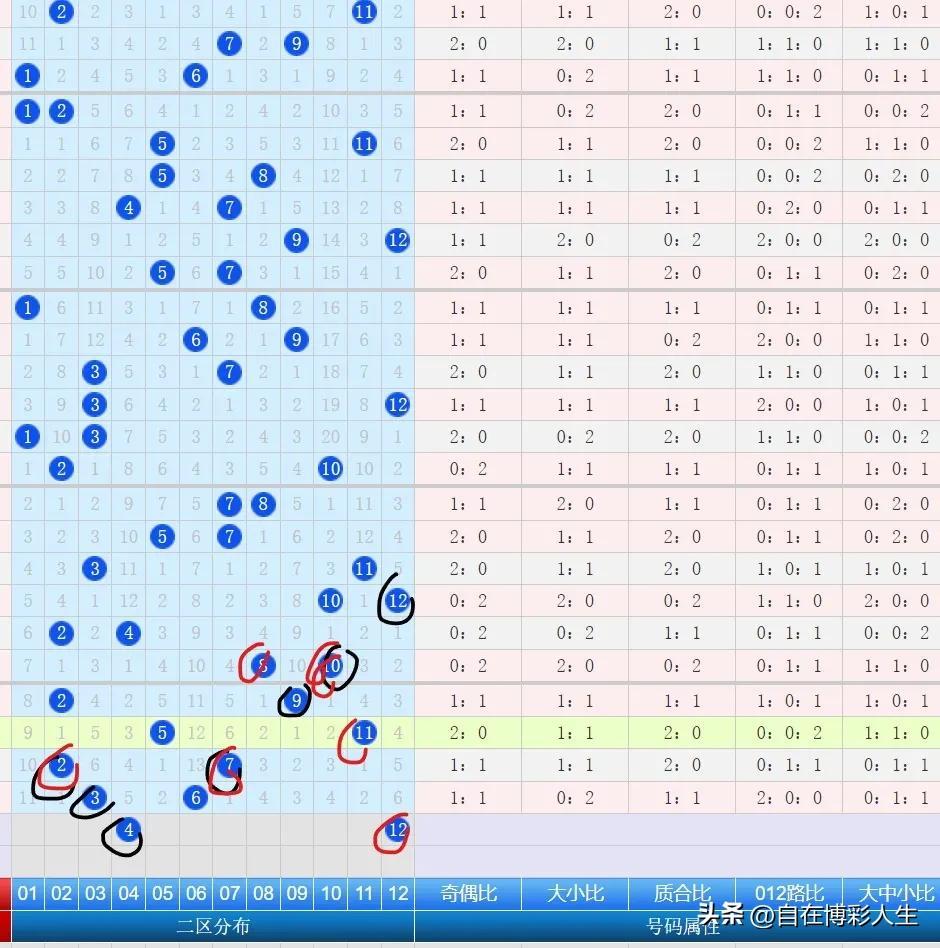Image resolution: width=940 pixels, height=948 pixels.
Task: Click the black-circled blue ball 2 near bottom
Action: [x=61, y=765]
